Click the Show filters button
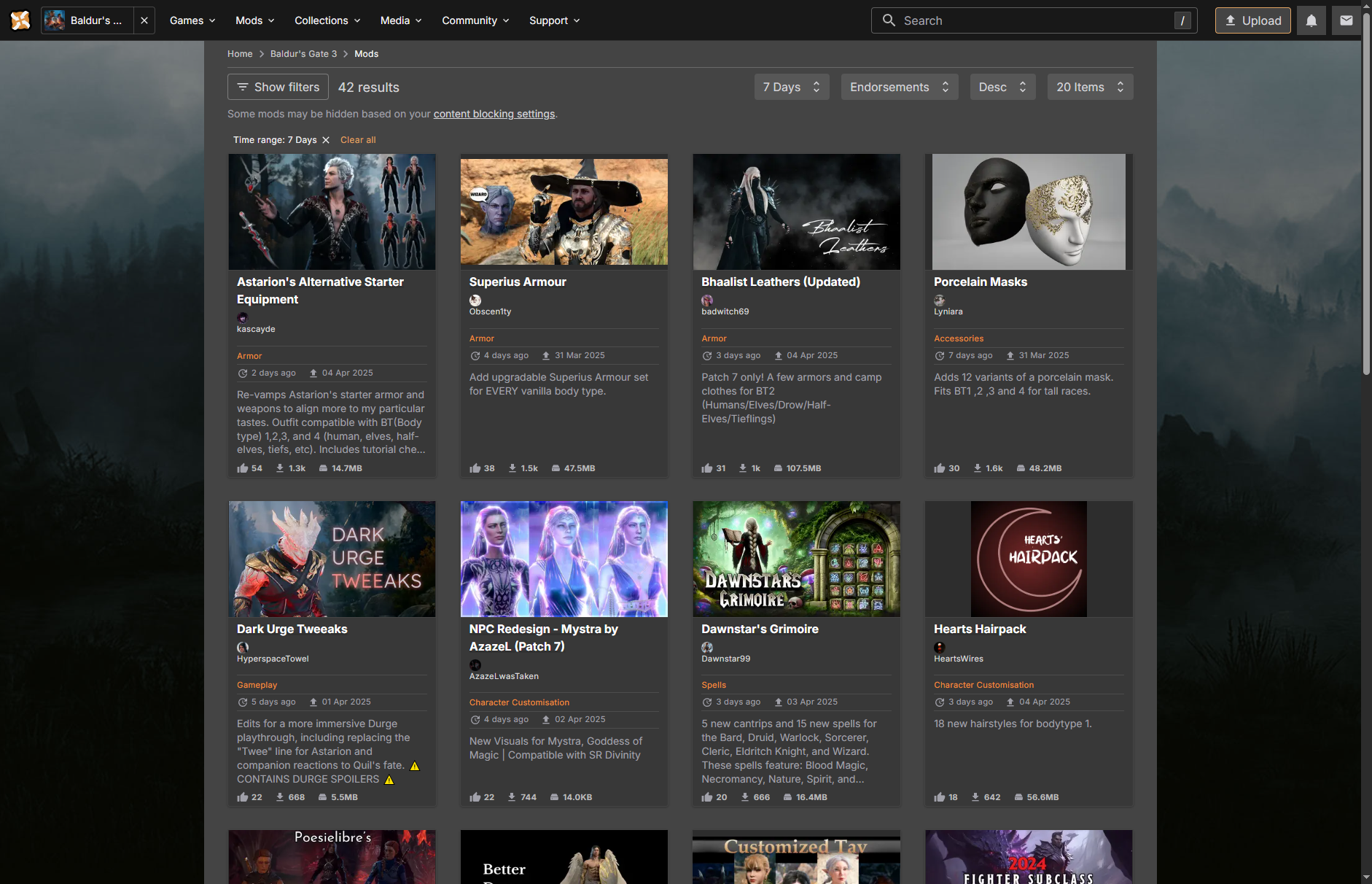The height and width of the screenshot is (884, 1372). (278, 87)
